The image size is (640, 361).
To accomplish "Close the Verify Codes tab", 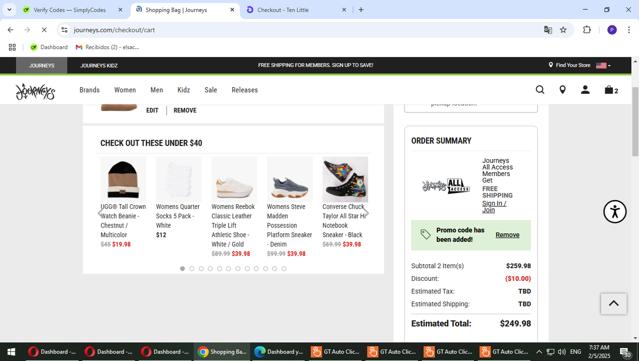I will tap(120, 10).
